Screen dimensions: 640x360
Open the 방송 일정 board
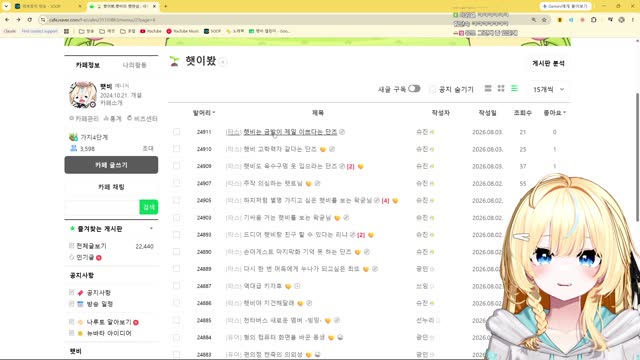[100, 304]
